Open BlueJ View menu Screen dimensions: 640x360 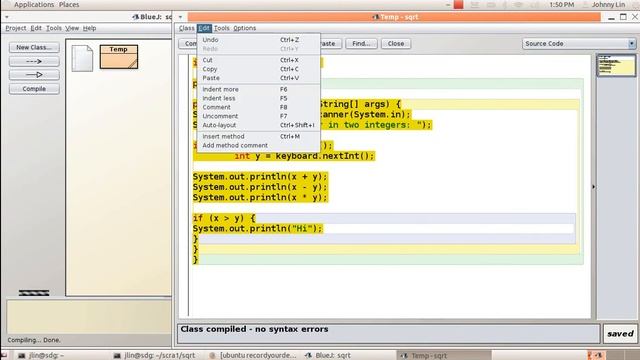72,28
